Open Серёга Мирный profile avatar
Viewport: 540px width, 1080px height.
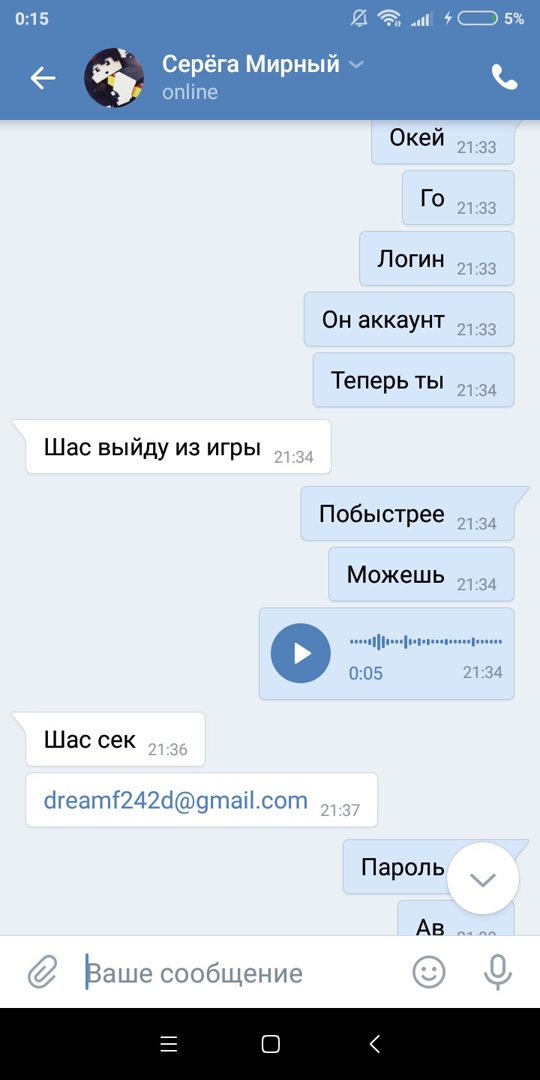pyautogui.click(x=114, y=78)
